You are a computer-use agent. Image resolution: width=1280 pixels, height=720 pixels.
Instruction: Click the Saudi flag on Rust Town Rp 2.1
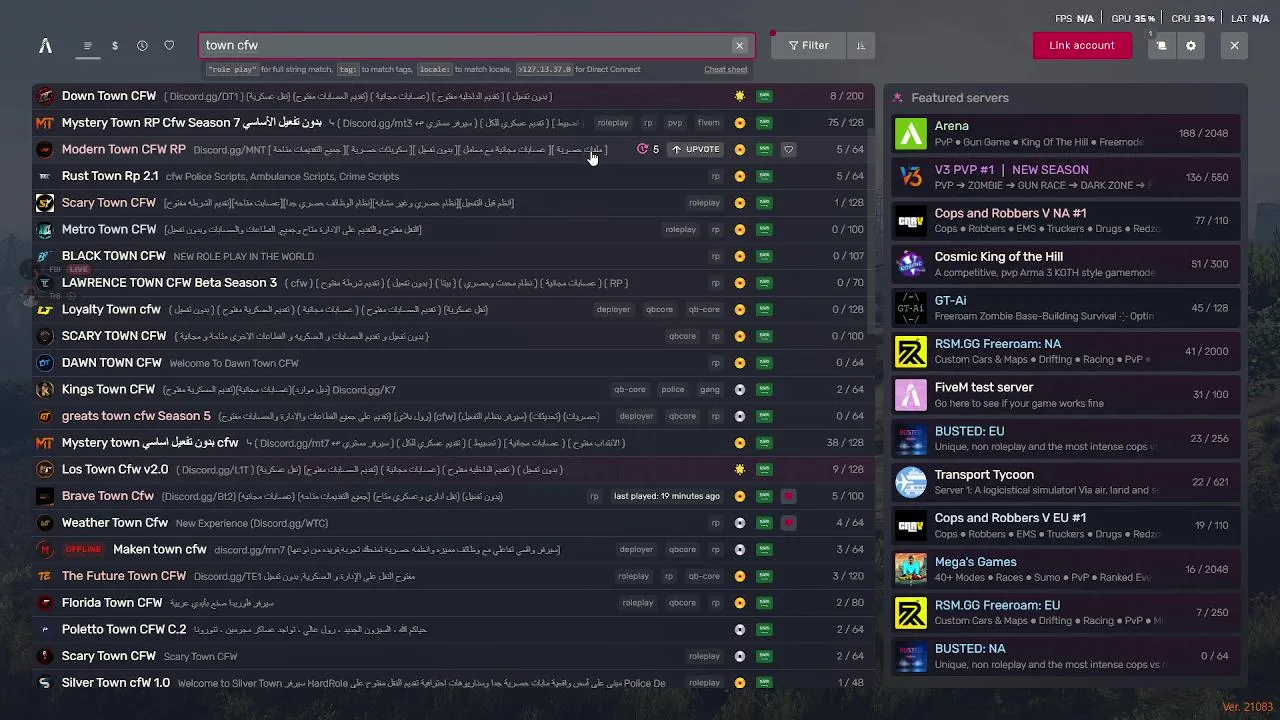click(x=764, y=176)
